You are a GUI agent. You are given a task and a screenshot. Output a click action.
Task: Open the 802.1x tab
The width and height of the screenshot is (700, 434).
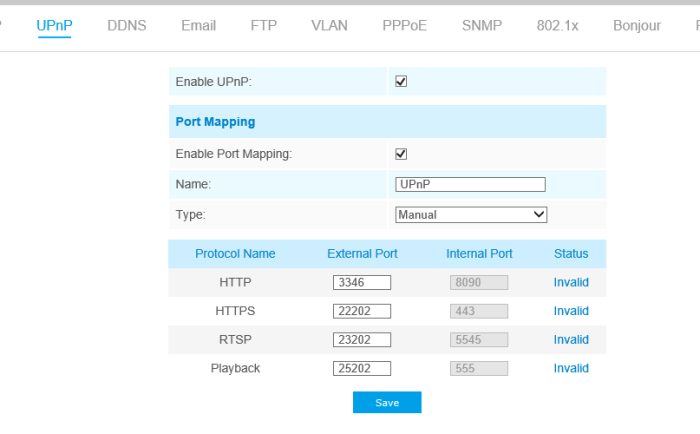click(558, 25)
